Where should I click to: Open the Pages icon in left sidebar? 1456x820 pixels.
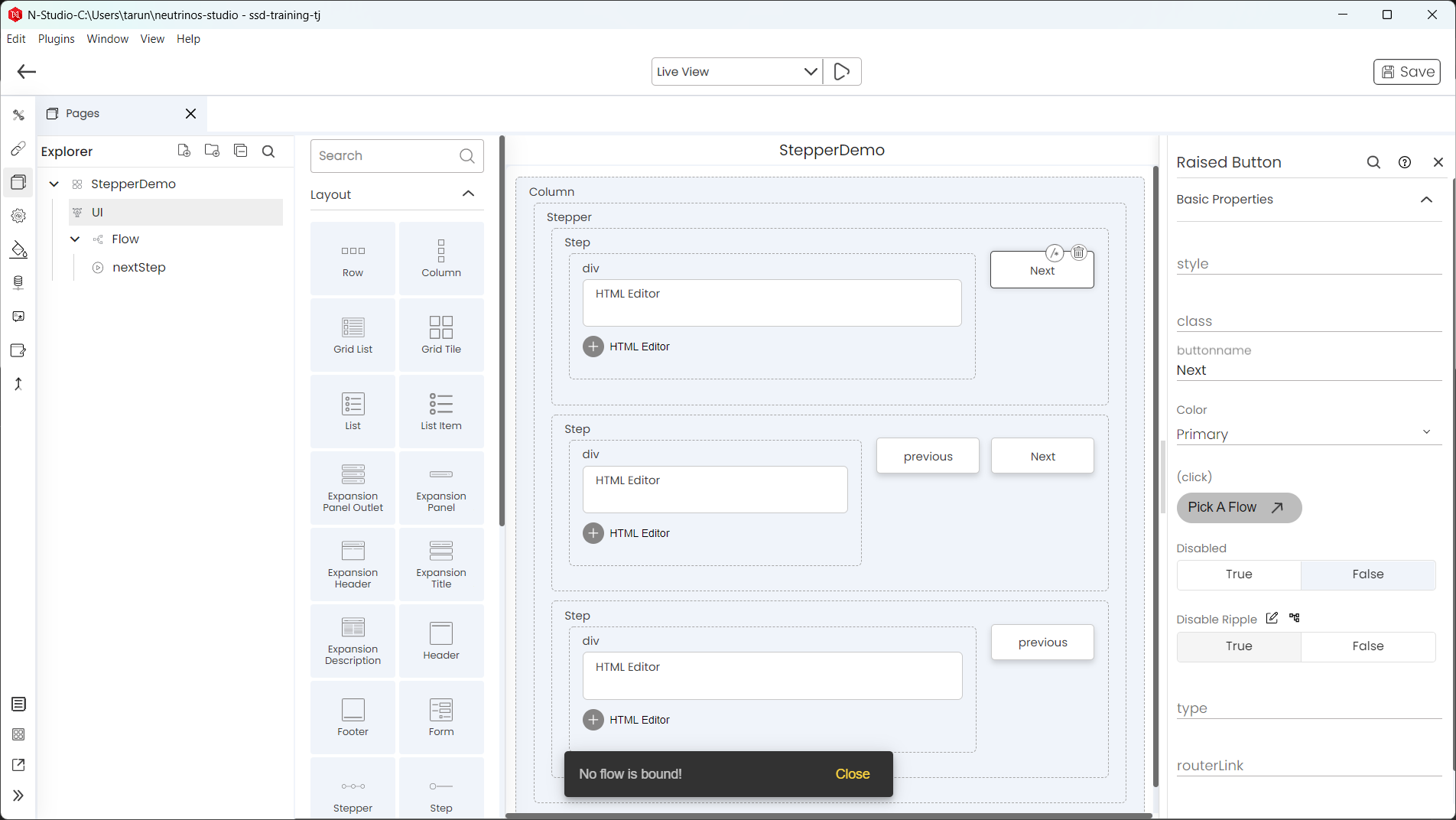coord(18,182)
